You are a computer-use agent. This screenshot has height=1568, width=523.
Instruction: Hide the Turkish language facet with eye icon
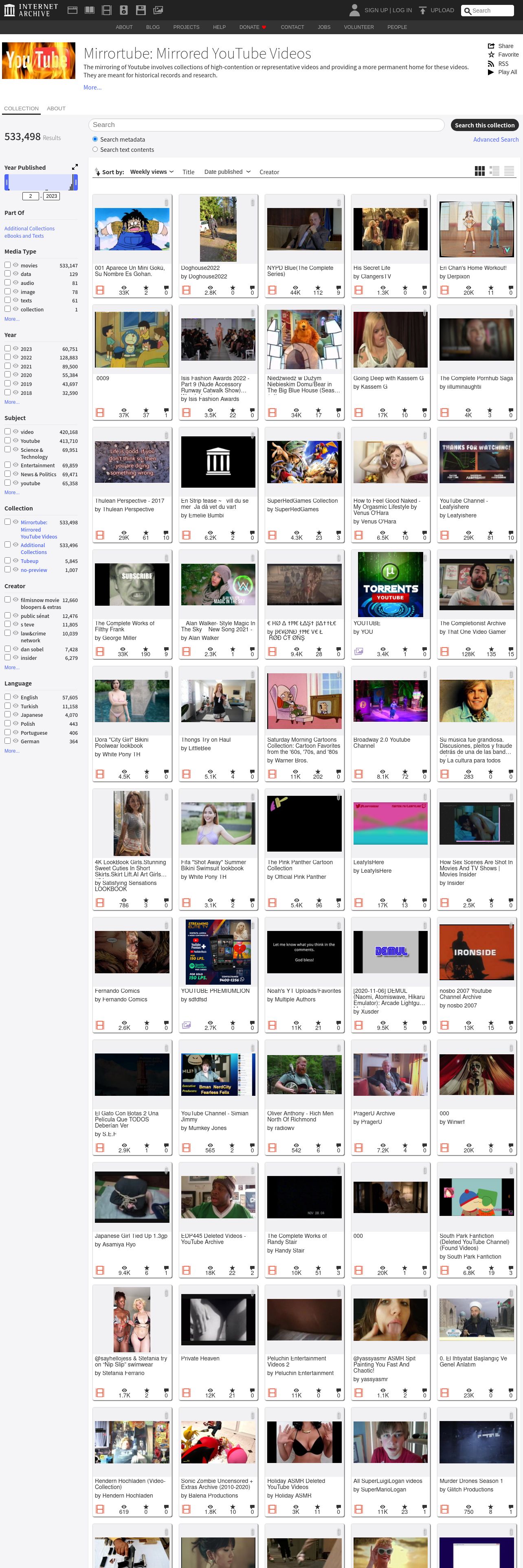16,706
